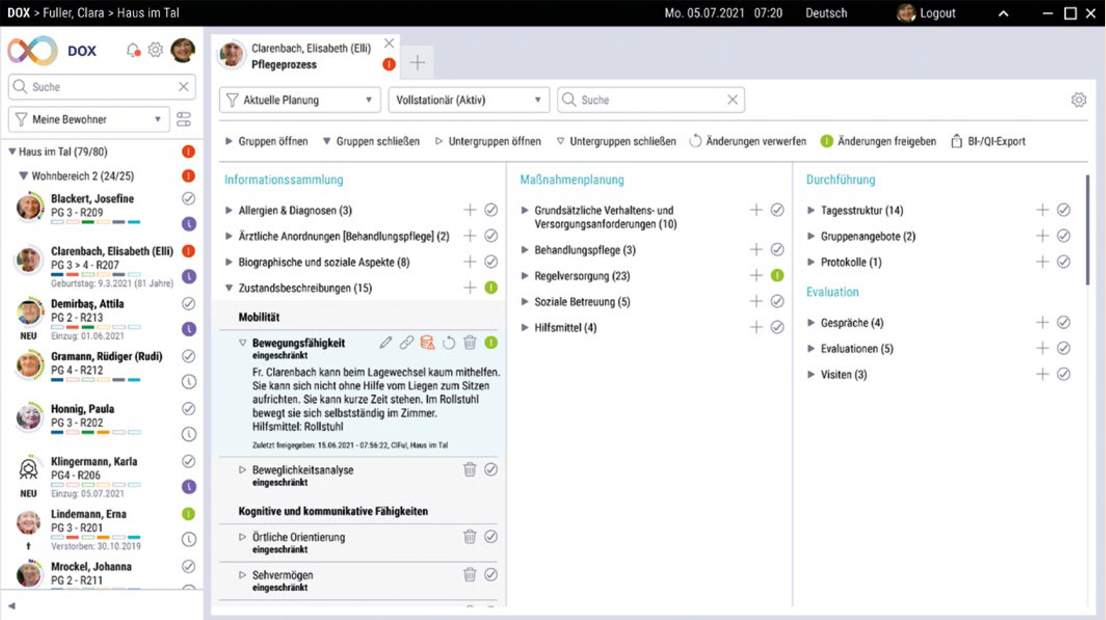Toggle check mark for Behandlungspflege (3)

777,250
